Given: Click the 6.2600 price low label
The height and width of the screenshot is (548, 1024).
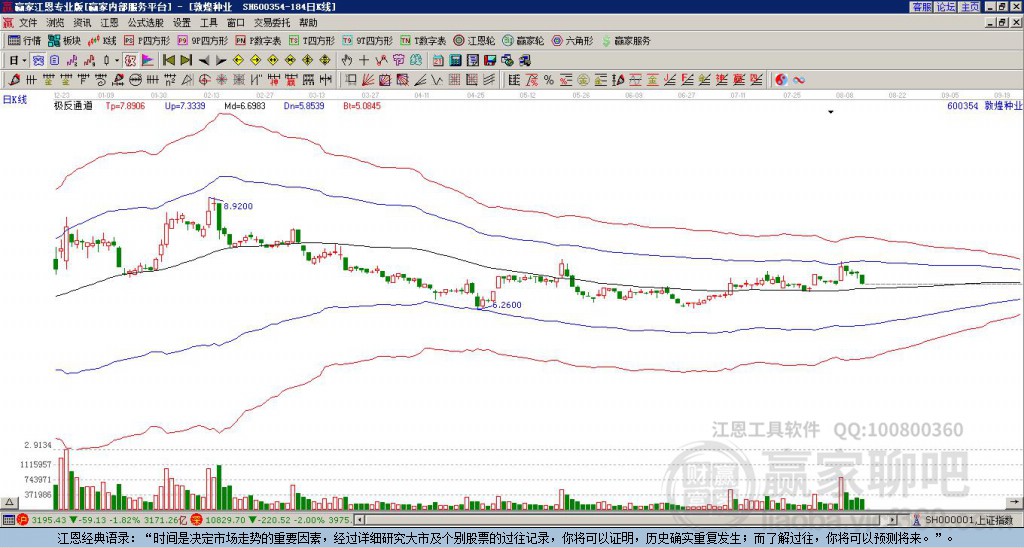Looking at the screenshot, I should [x=507, y=305].
